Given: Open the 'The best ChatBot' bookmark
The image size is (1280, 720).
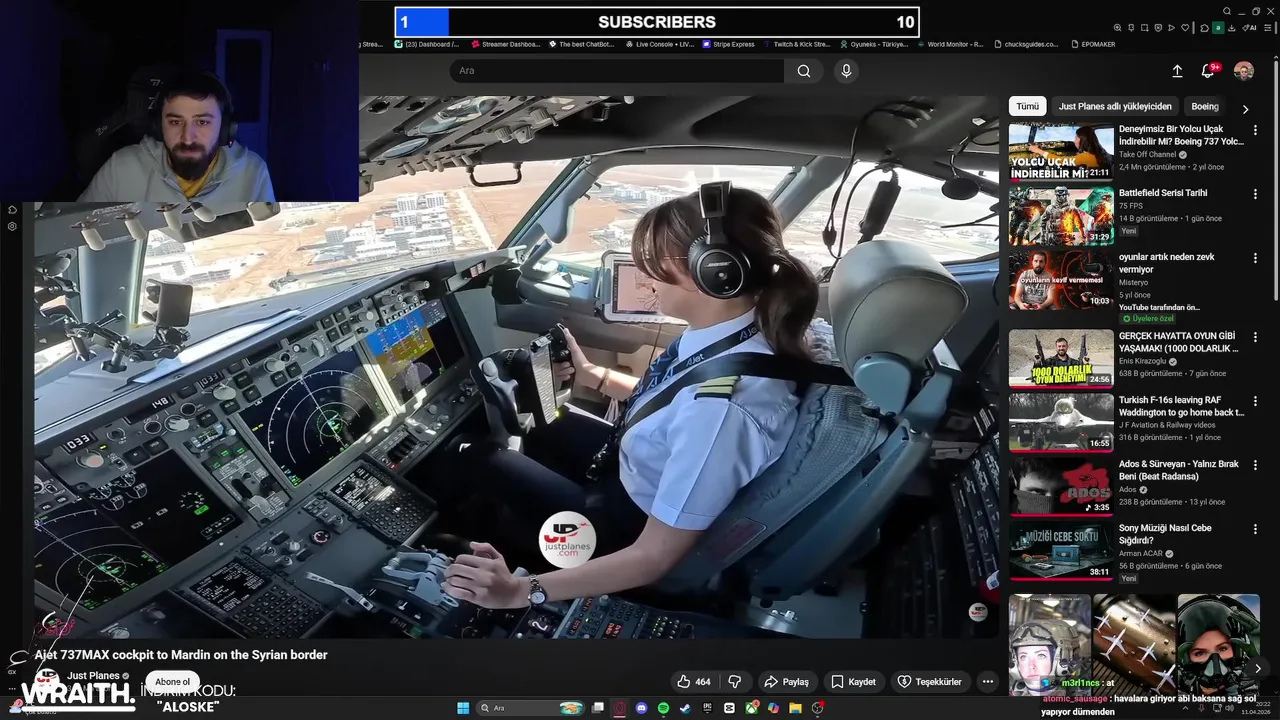Looking at the screenshot, I should tap(582, 44).
